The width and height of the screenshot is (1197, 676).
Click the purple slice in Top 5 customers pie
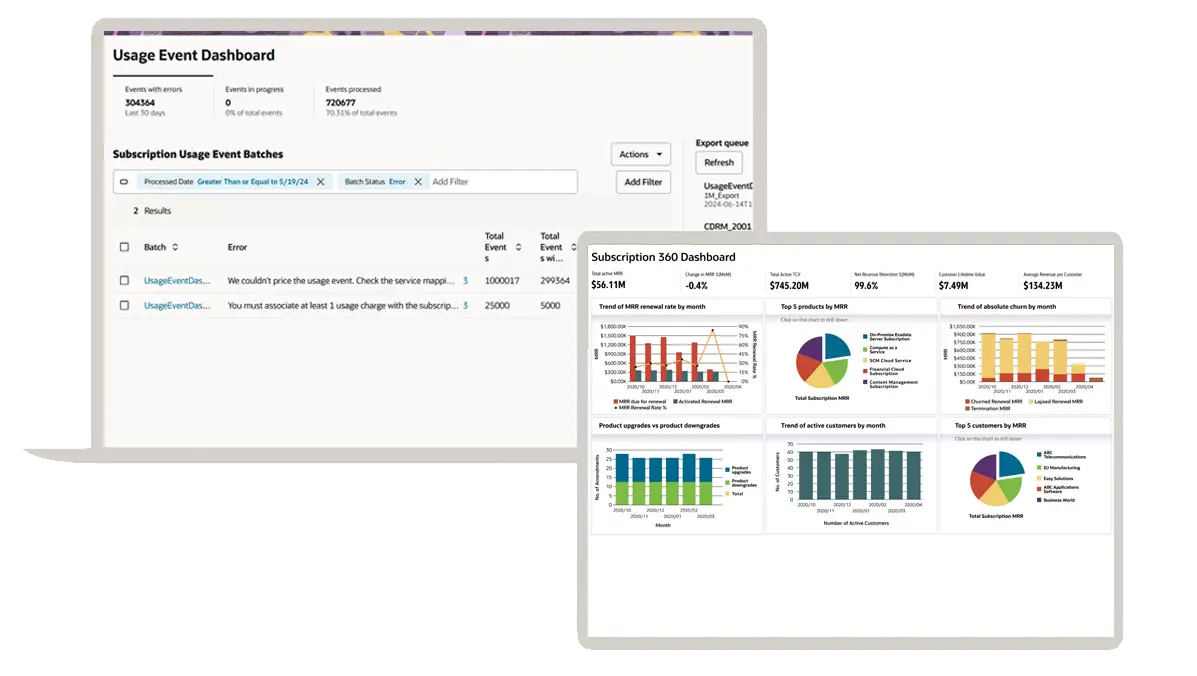[x=985, y=466]
